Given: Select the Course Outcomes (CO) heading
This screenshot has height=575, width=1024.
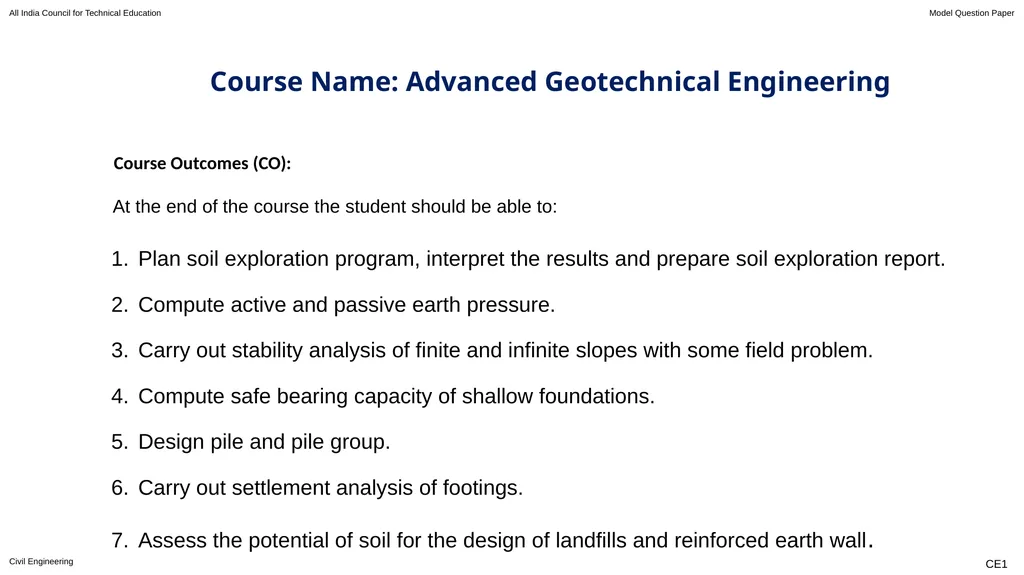Looking at the screenshot, I should pyautogui.click(x=202, y=163).
